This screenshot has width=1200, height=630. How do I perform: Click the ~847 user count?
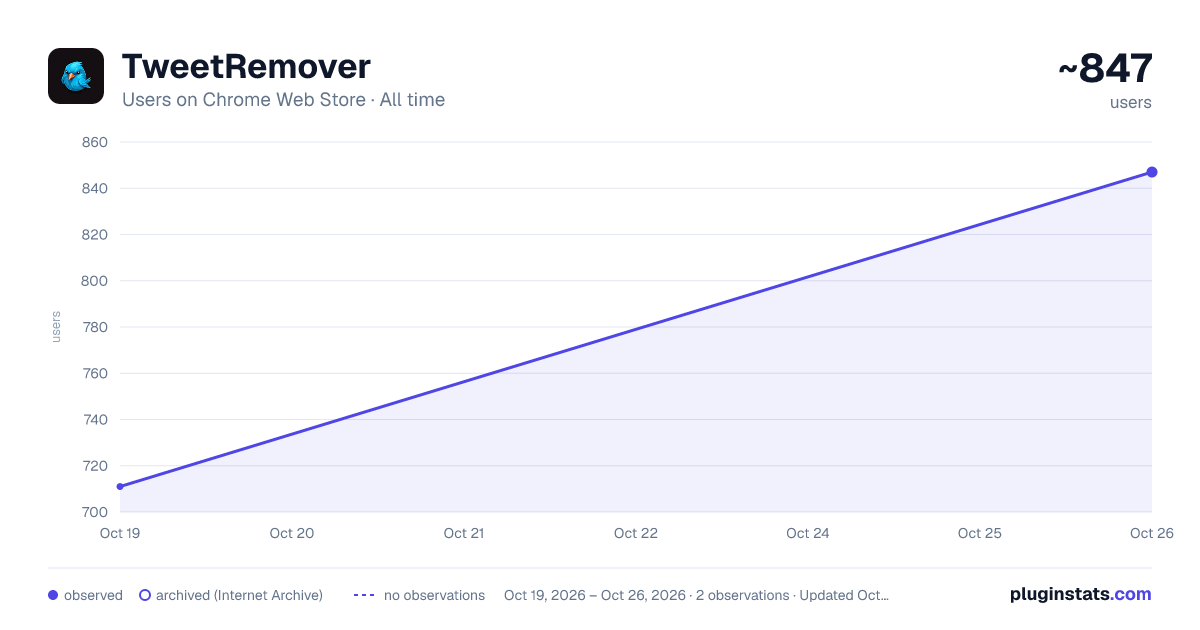tap(1105, 68)
